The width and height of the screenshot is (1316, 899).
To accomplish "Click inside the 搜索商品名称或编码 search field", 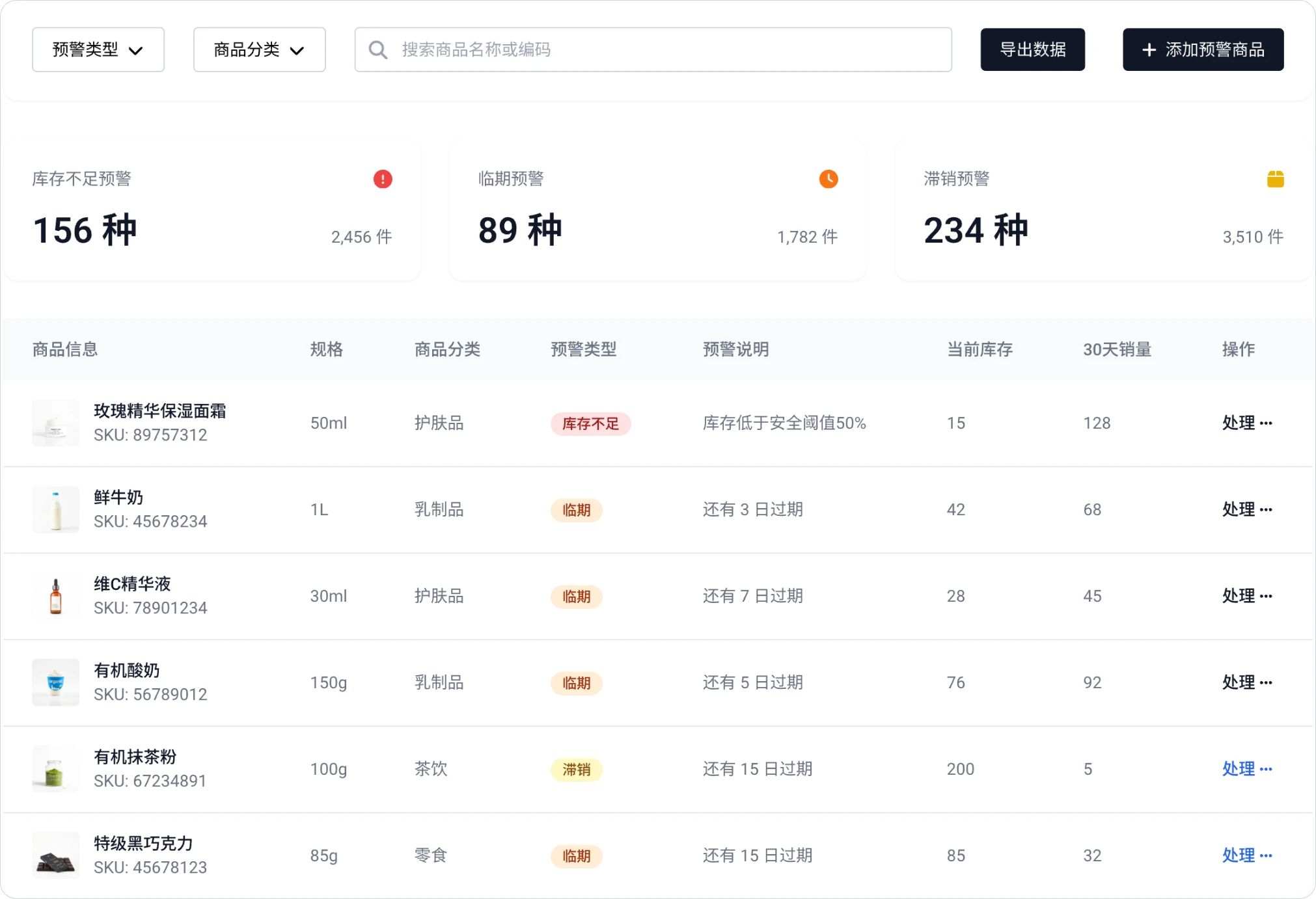I will click(651, 49).
